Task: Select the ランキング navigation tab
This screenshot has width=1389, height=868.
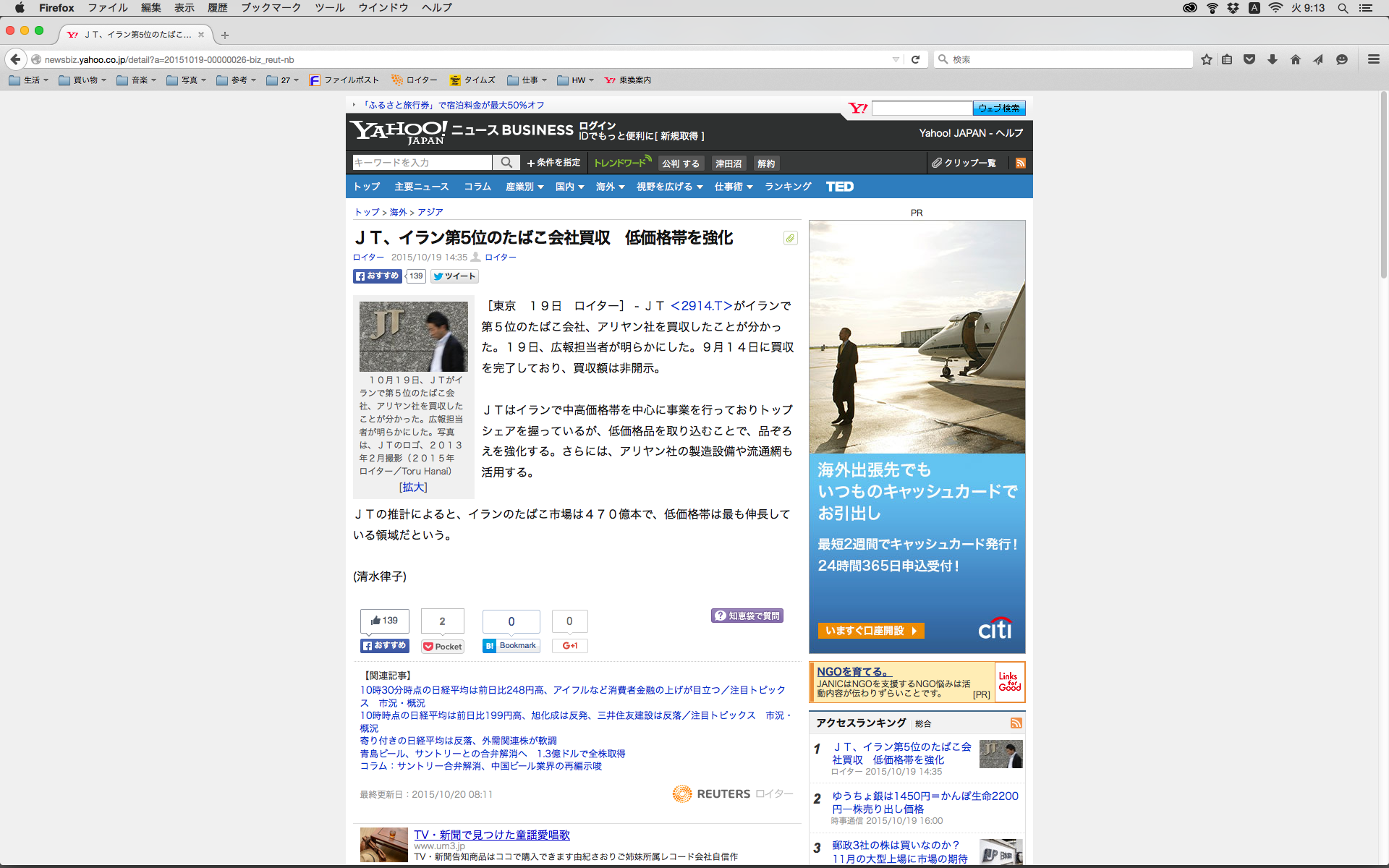Action: [x=788, y=187]
